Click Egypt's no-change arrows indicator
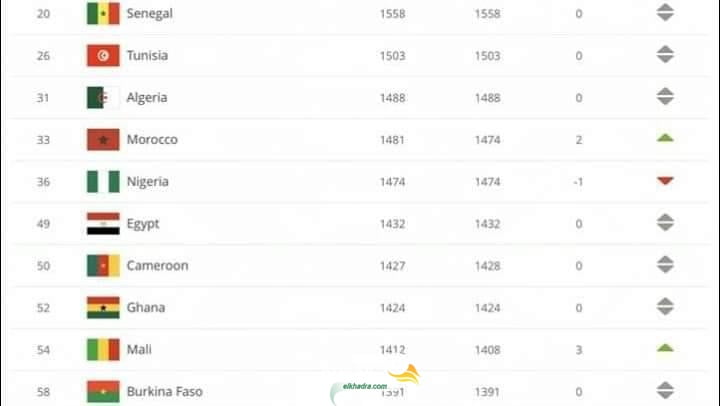 tap(665, 222)
